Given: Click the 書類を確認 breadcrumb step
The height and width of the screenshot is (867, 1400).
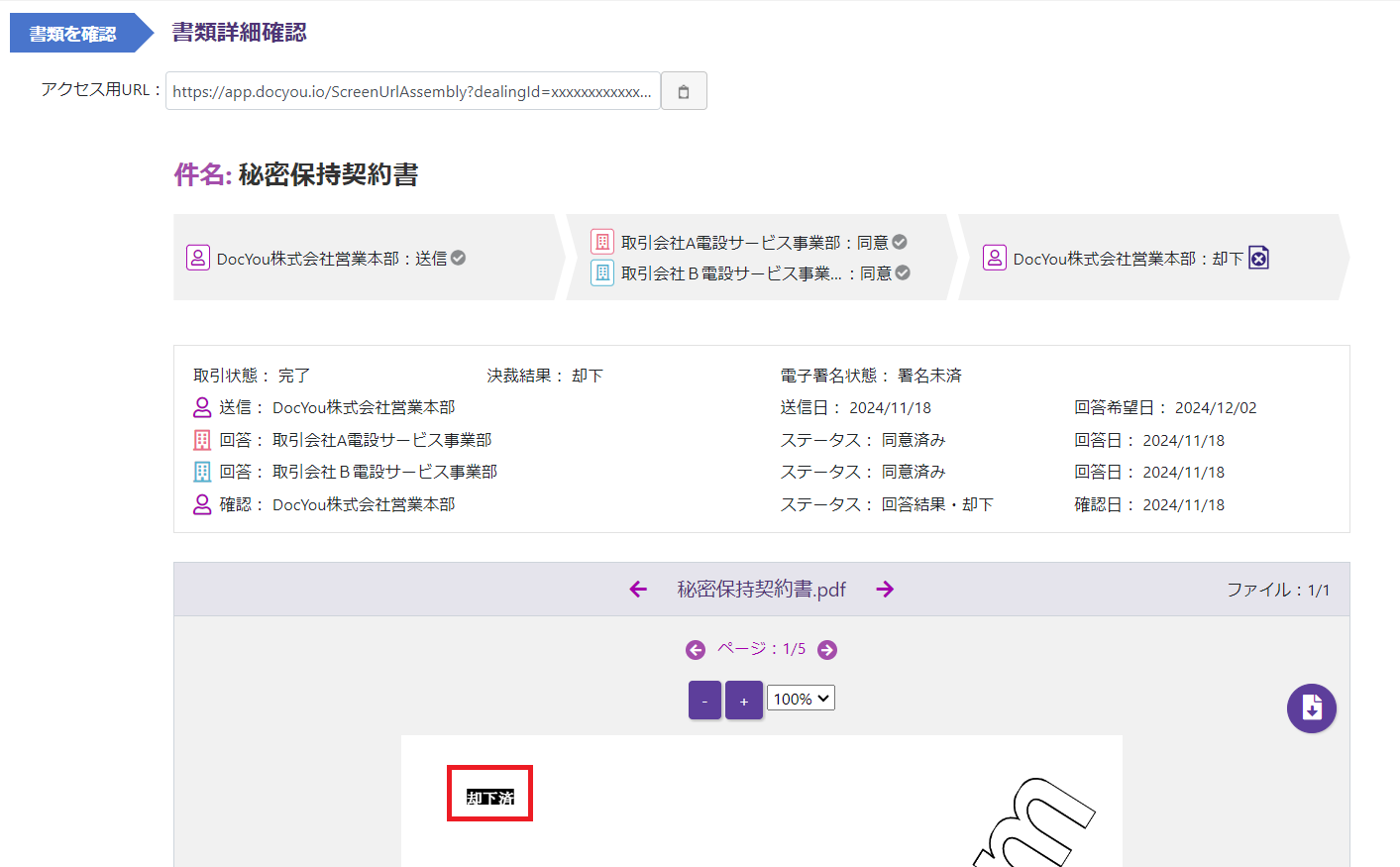Looking at the screenshot, I should (x=73, y=34).
